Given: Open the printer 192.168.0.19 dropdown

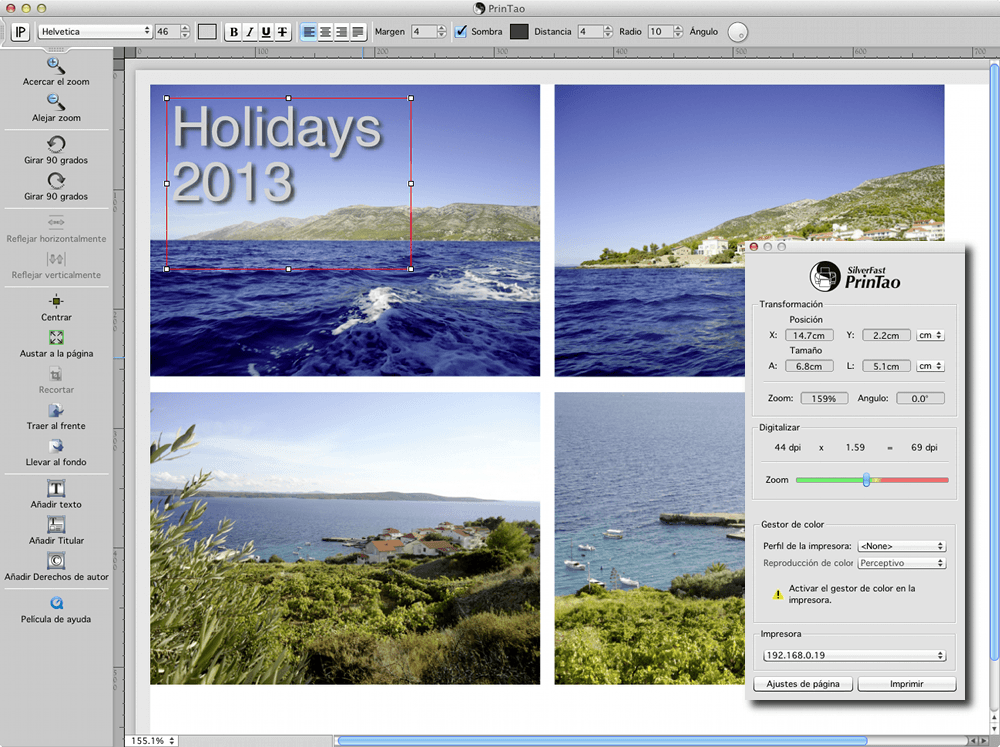Looking at the screenshot, I should pyautogui.click(x=853, y=655).
